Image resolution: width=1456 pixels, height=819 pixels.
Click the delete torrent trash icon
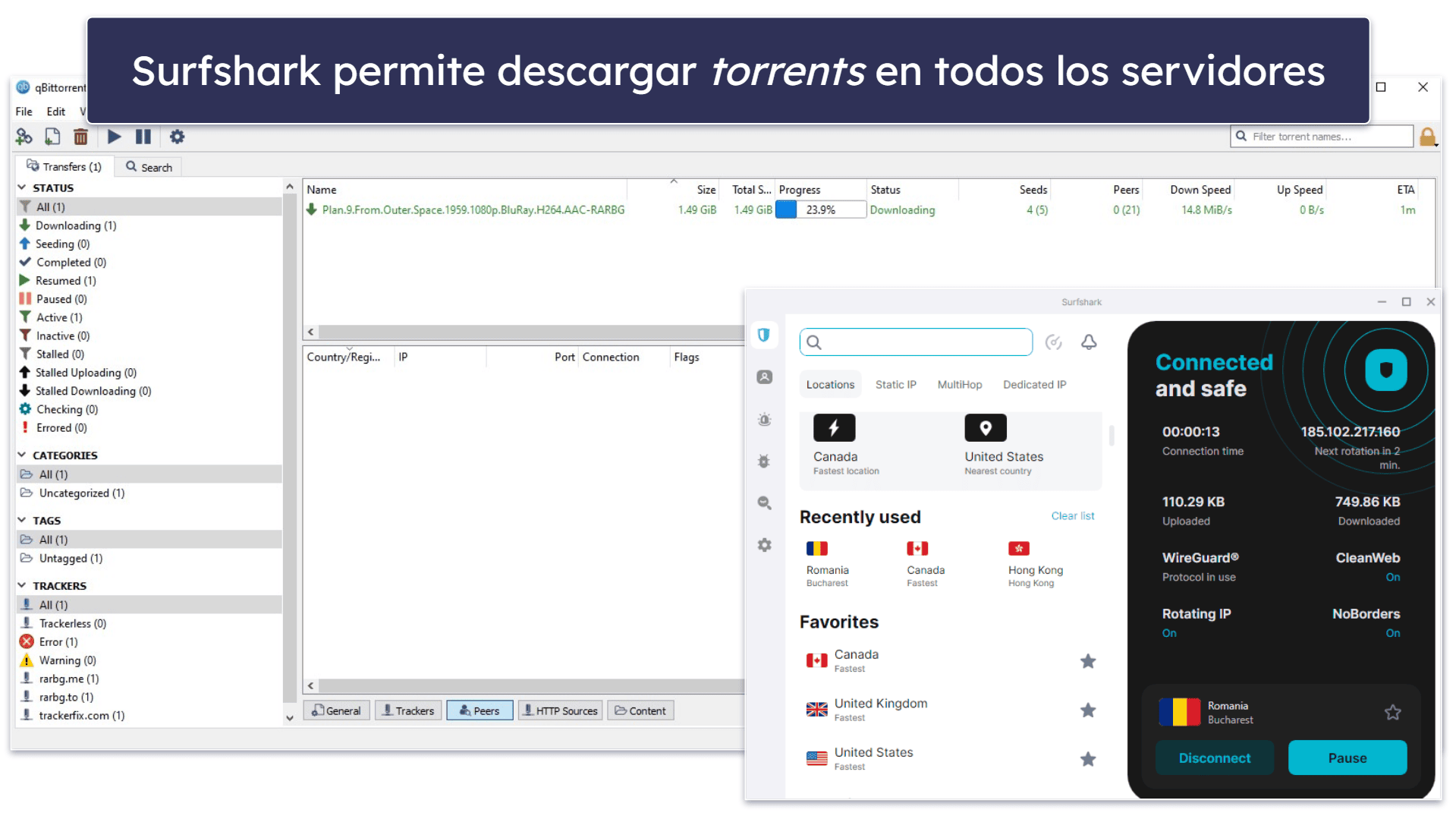(80, 137)
